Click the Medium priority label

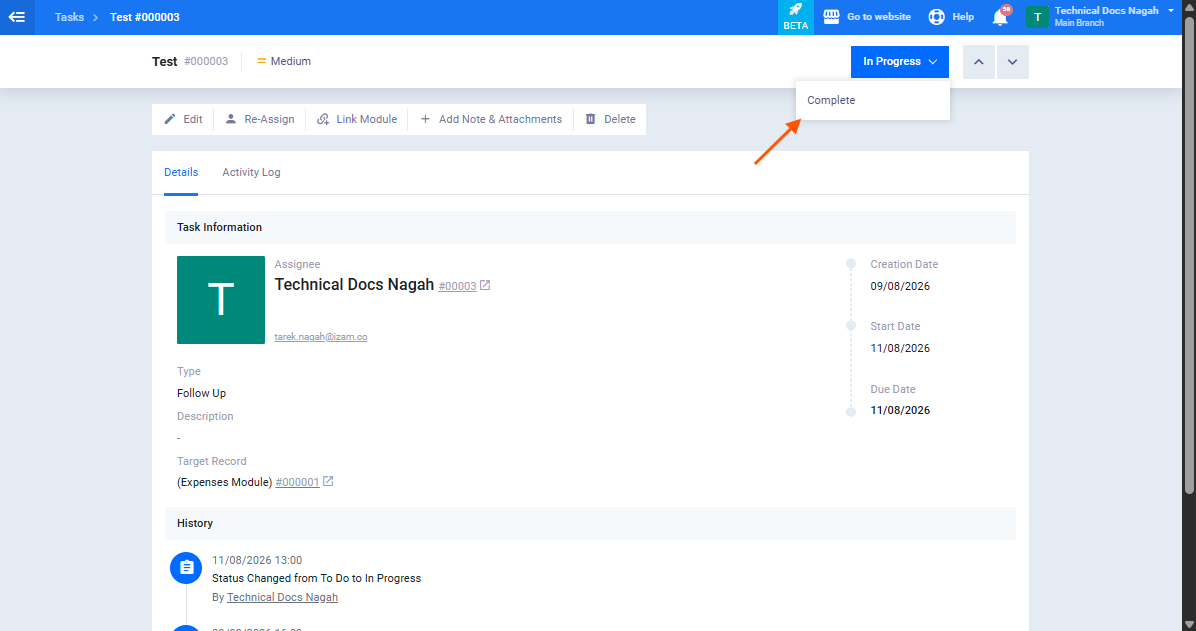click(x=291, y=61)
